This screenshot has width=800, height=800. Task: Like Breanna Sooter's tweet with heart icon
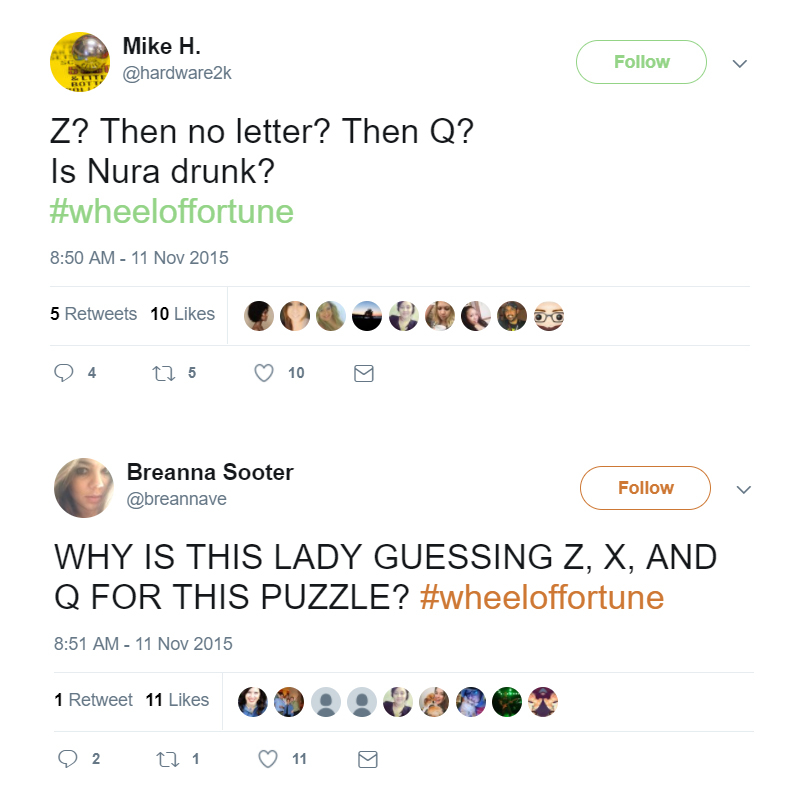coord(268,759)
